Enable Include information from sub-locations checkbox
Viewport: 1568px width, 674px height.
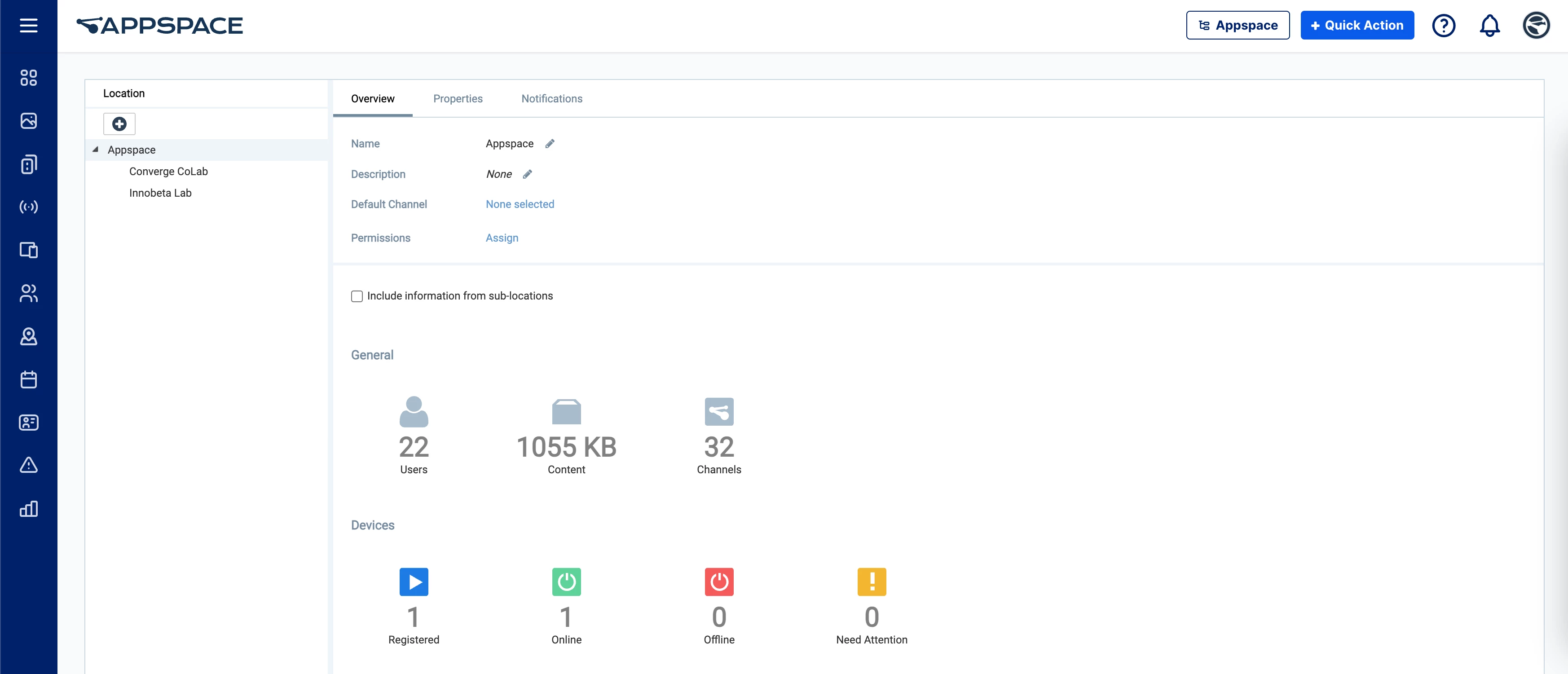[357, 296]
